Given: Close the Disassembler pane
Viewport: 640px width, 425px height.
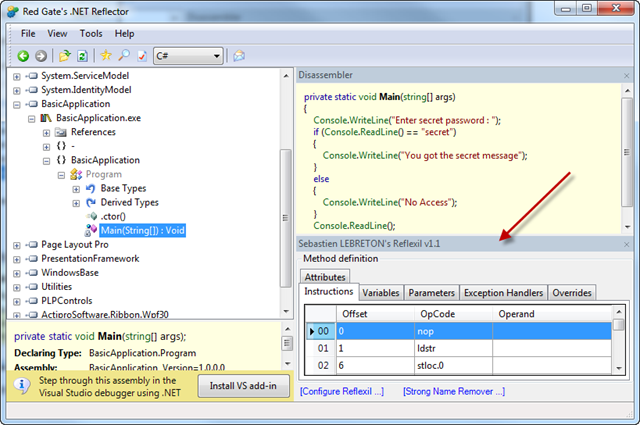Looking at the screenshot, I should (627, 76).
